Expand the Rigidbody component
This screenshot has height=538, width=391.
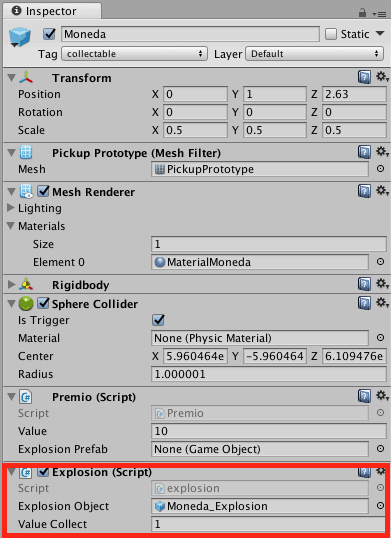click(11, 284)
